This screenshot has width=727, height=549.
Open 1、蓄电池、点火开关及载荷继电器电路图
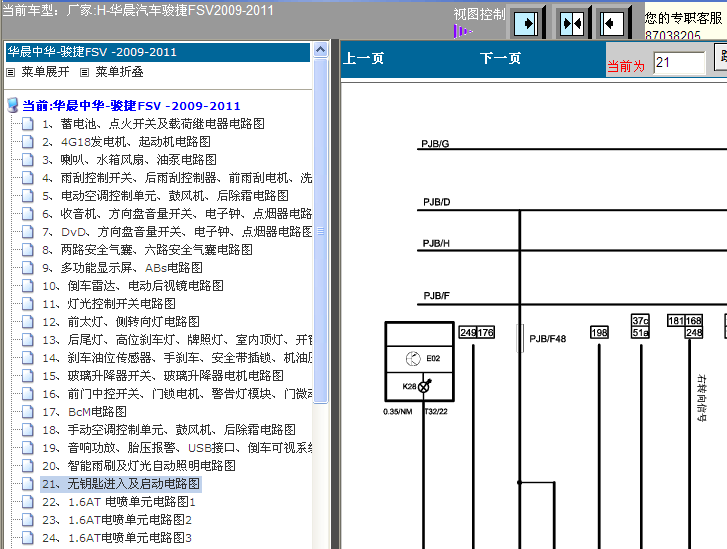tap(153, 124)
